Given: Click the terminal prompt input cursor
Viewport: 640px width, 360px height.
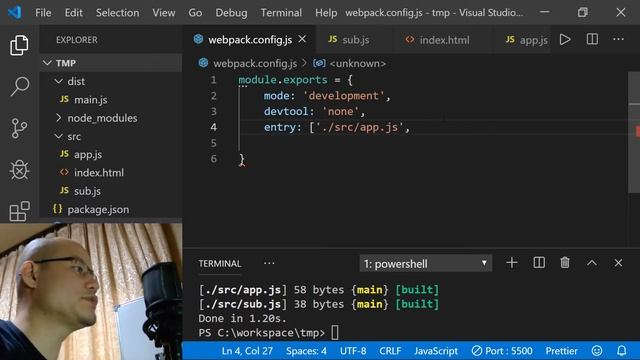Looking at the screenshot, I should pos(335,333).
